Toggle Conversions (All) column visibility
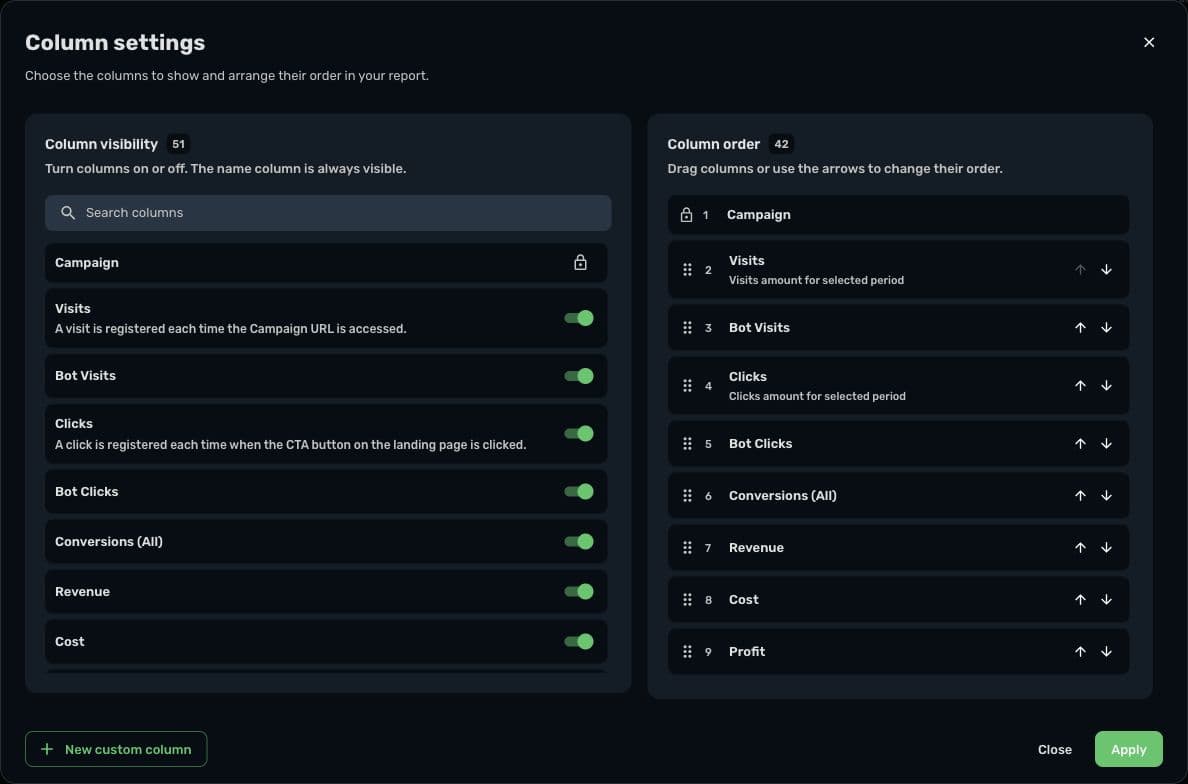The height and width of the screenshot is (784, 1188). coord(579,542)
